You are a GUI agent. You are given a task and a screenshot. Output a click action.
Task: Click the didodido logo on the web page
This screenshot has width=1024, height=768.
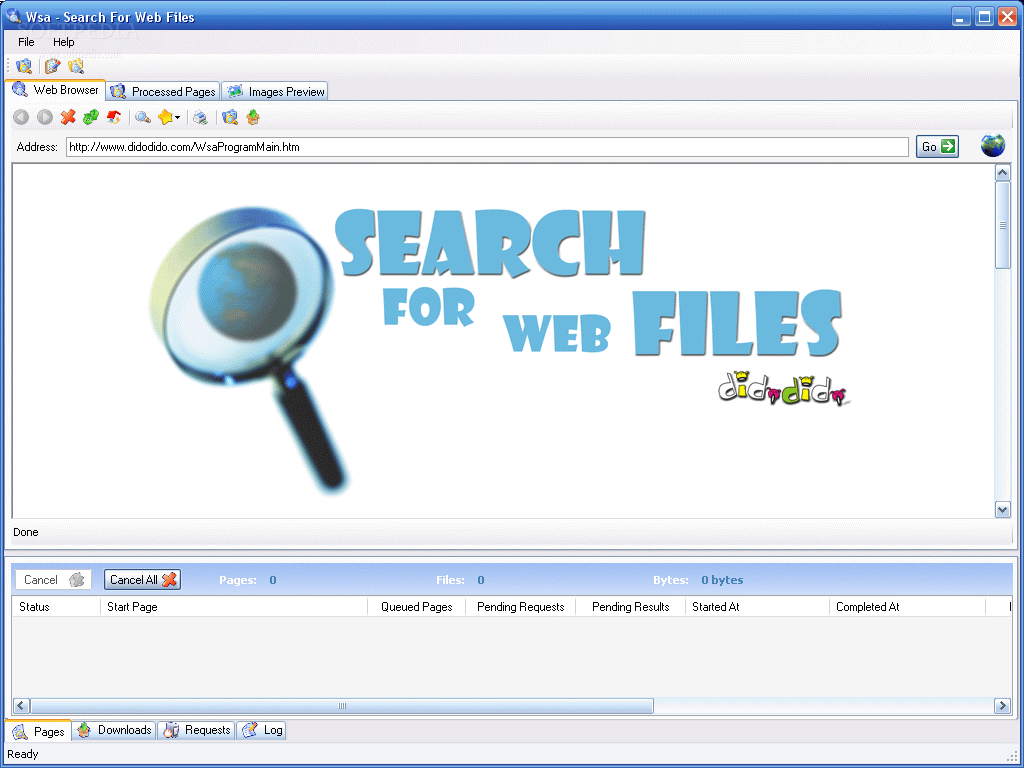[x=784, y=389]
